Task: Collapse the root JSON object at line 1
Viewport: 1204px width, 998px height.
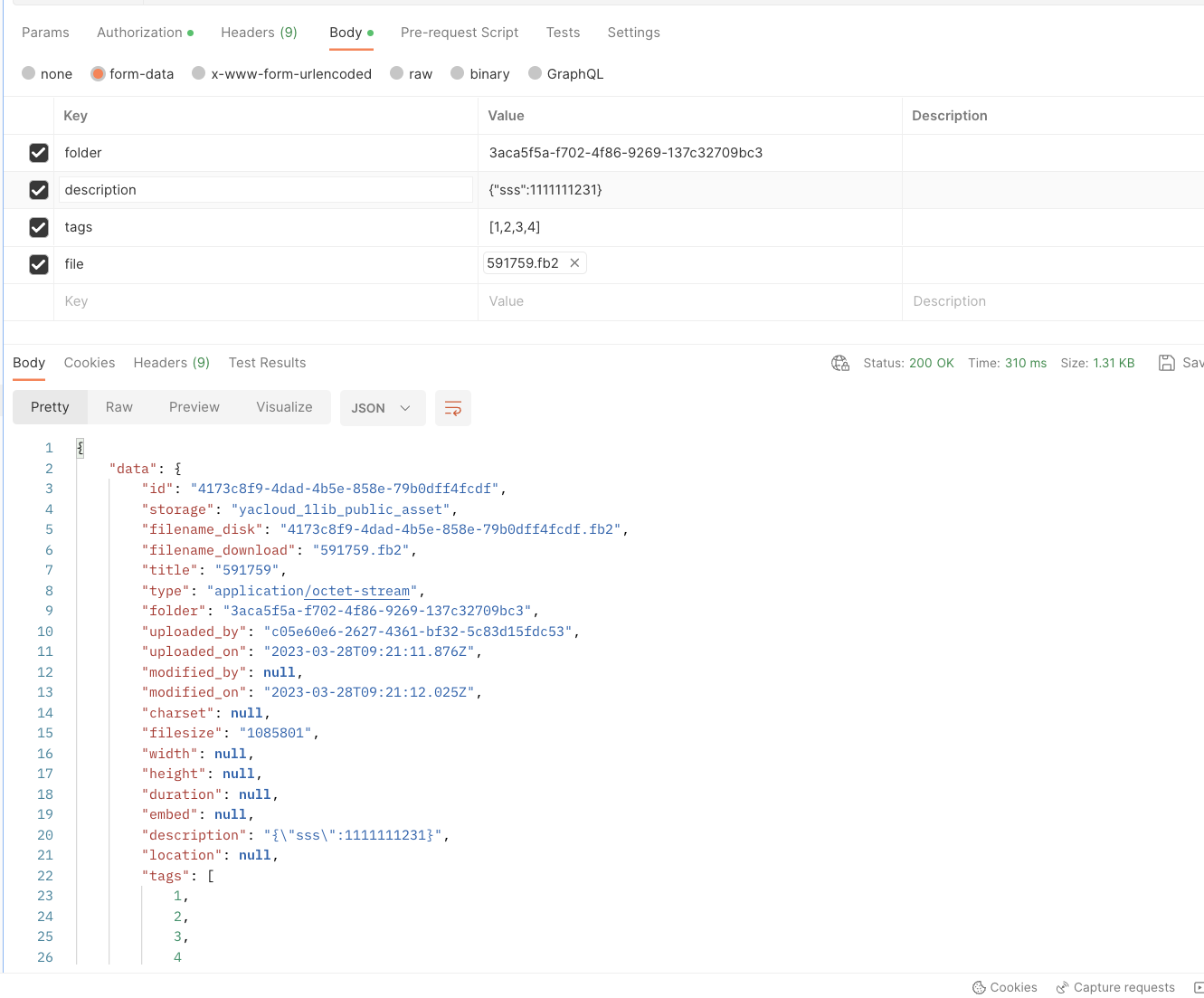Action: coord(80,447)
